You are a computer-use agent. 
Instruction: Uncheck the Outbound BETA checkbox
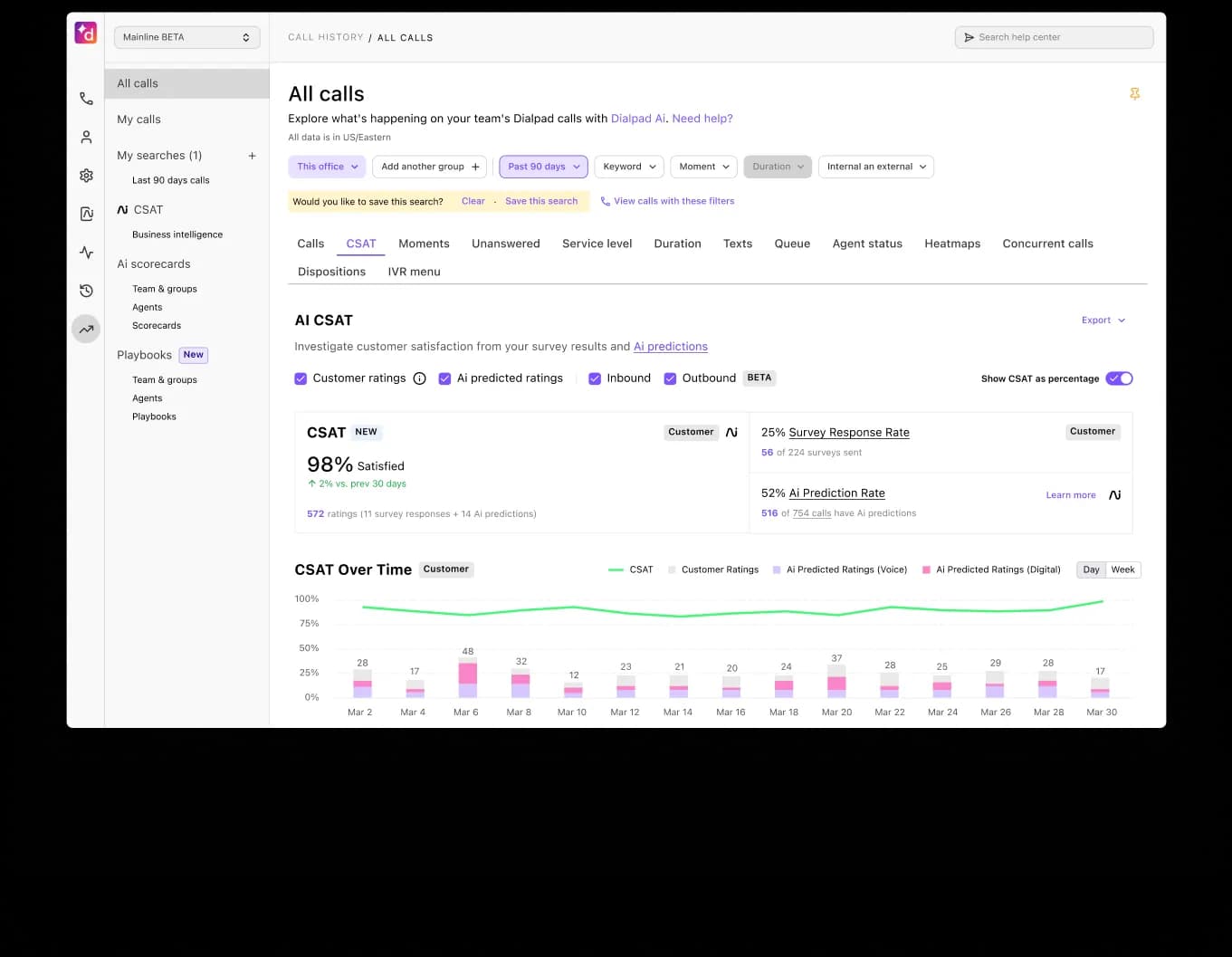(670, 378)
